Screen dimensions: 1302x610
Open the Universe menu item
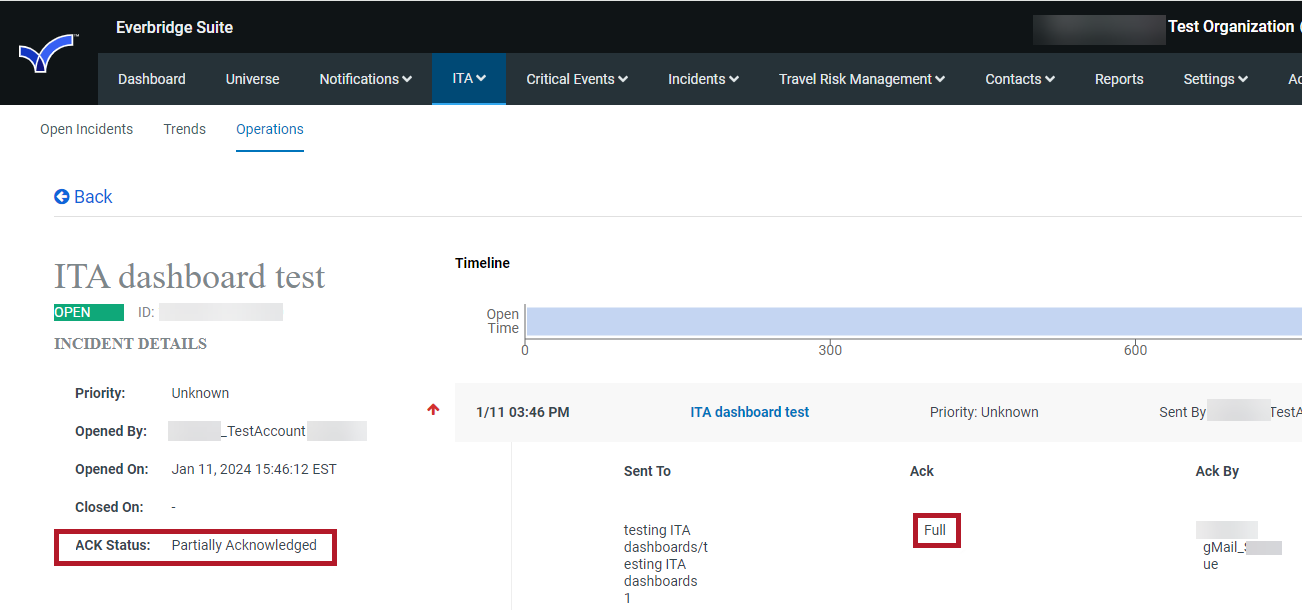pyautogui.click(x=253, y=79)
